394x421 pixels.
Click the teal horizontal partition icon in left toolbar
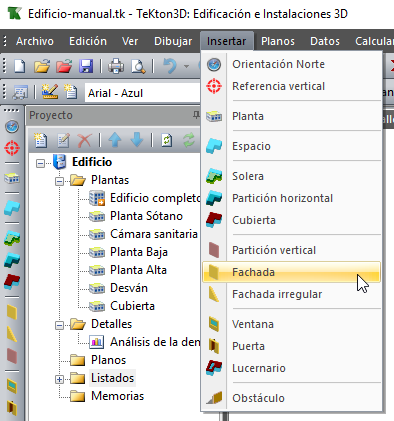click(12, 260)
